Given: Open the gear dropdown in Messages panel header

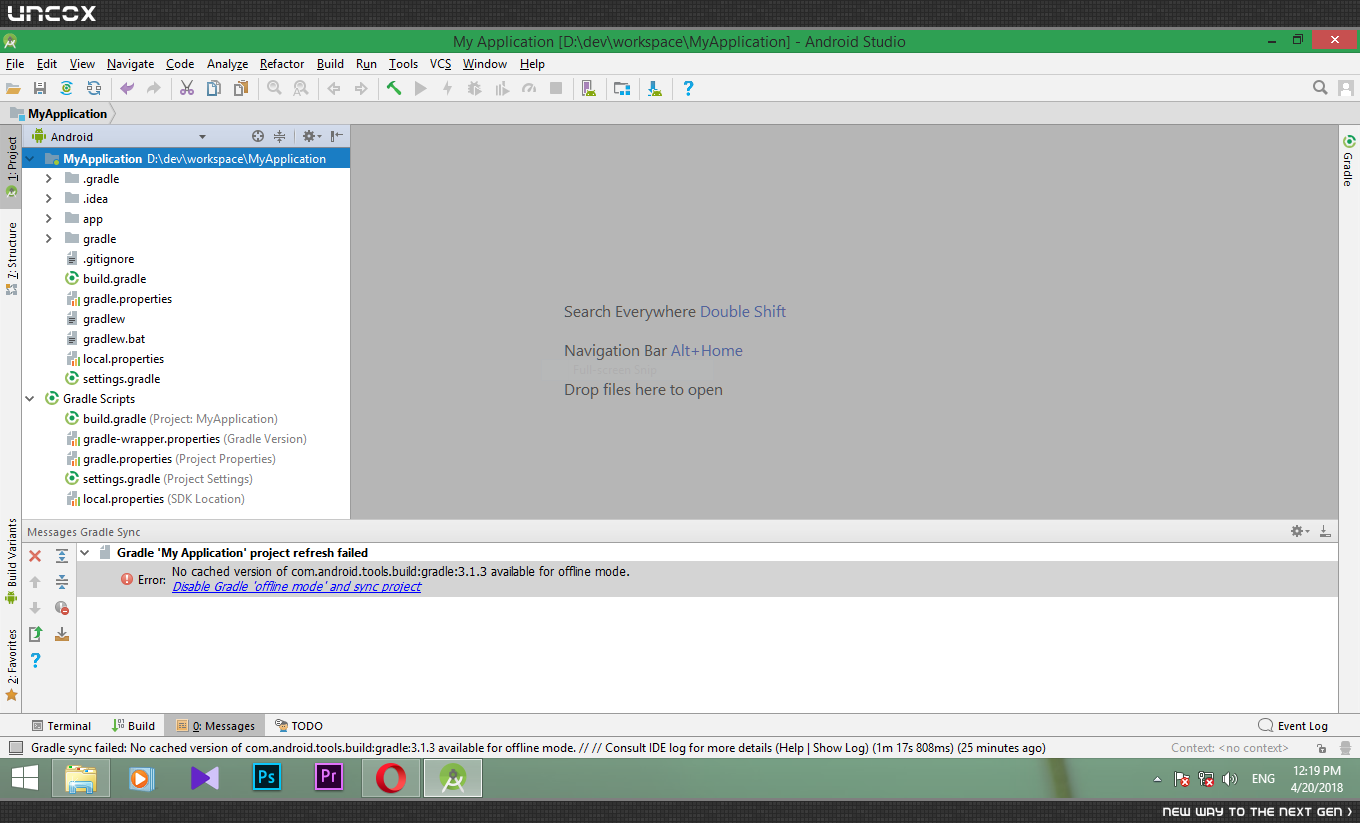Looking at the screenshot, I should (x=1300, y=531).
